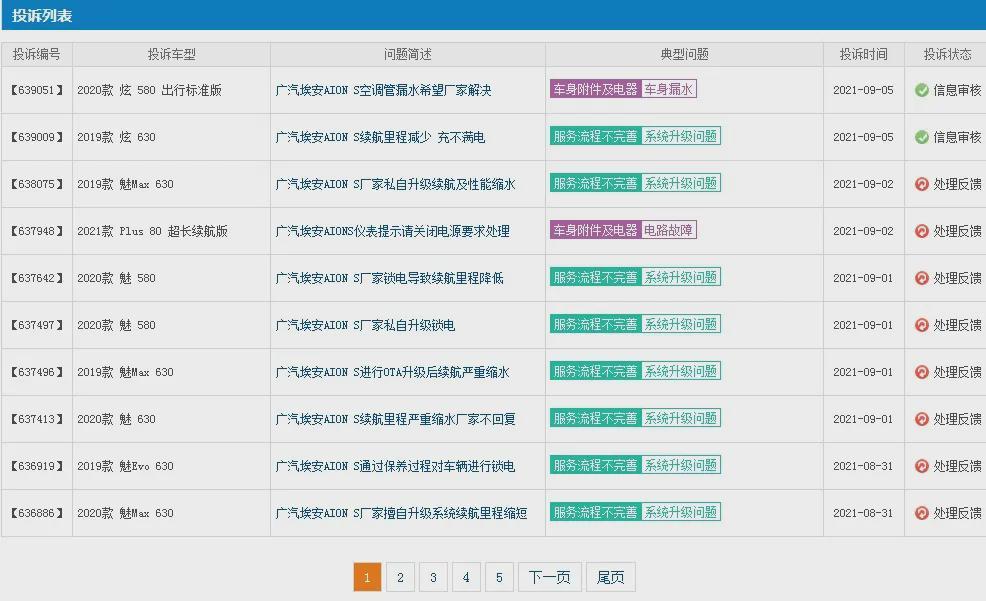Click 投诉车型 column header
The width and height of the screenshot is (986, 601).
pyautogui.click(x=172, y=55)
